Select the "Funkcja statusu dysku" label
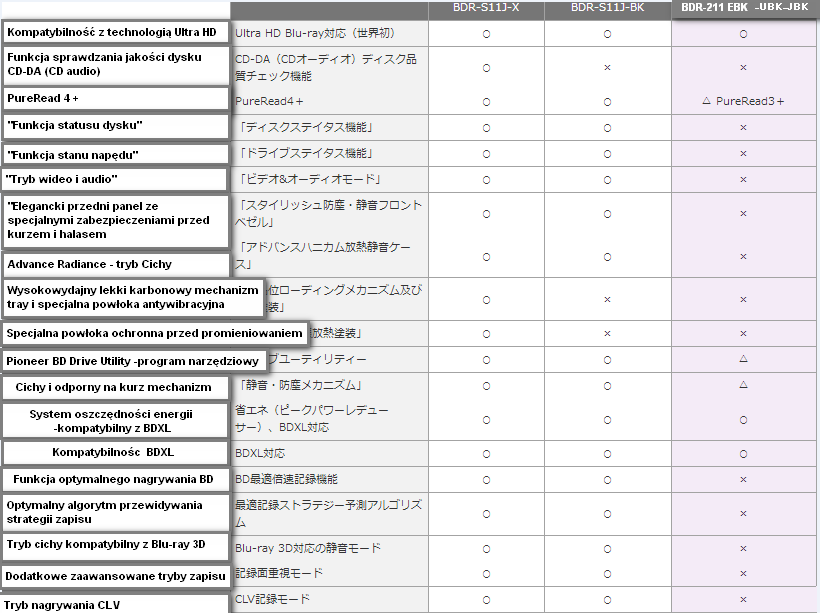 click(x=116, y=126)
